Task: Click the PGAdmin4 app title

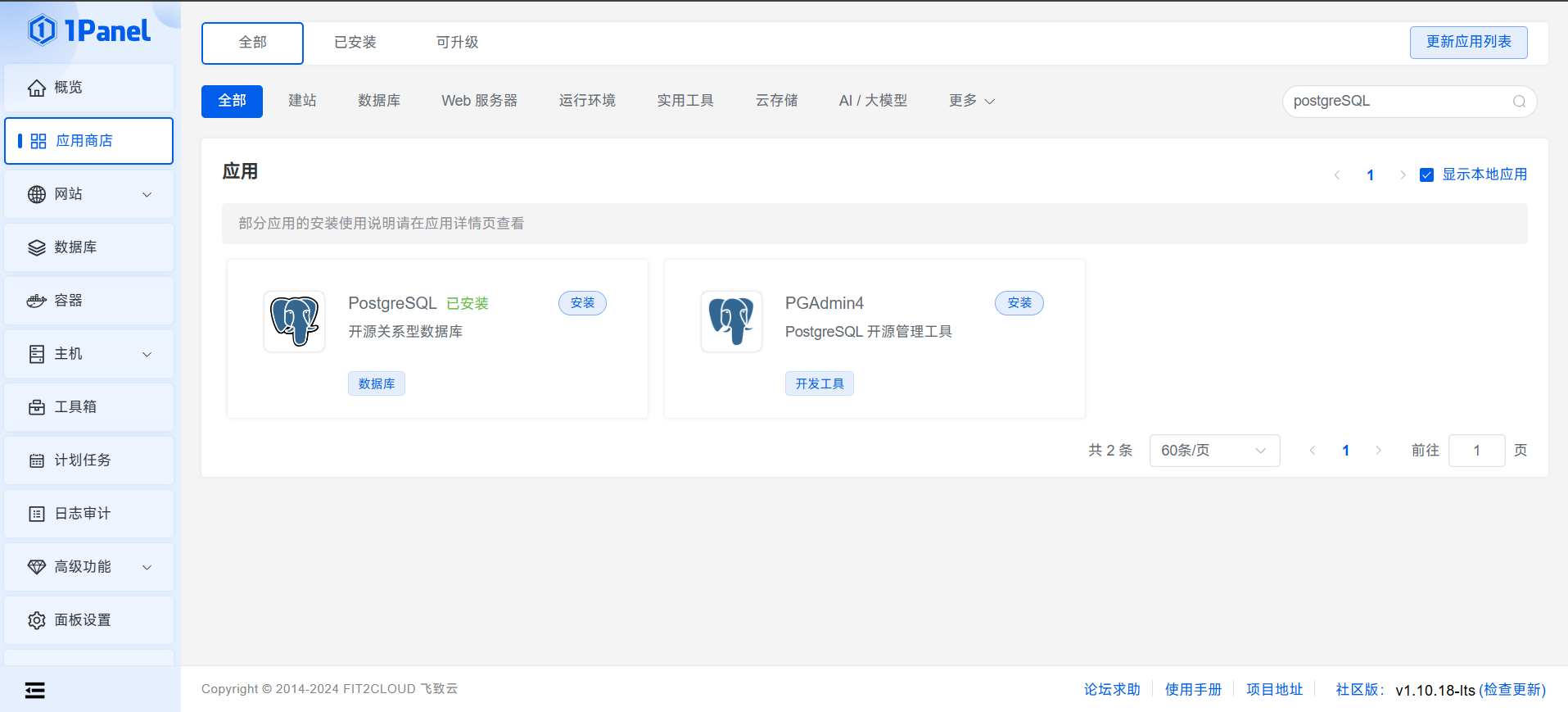Action: pos(824,303)
